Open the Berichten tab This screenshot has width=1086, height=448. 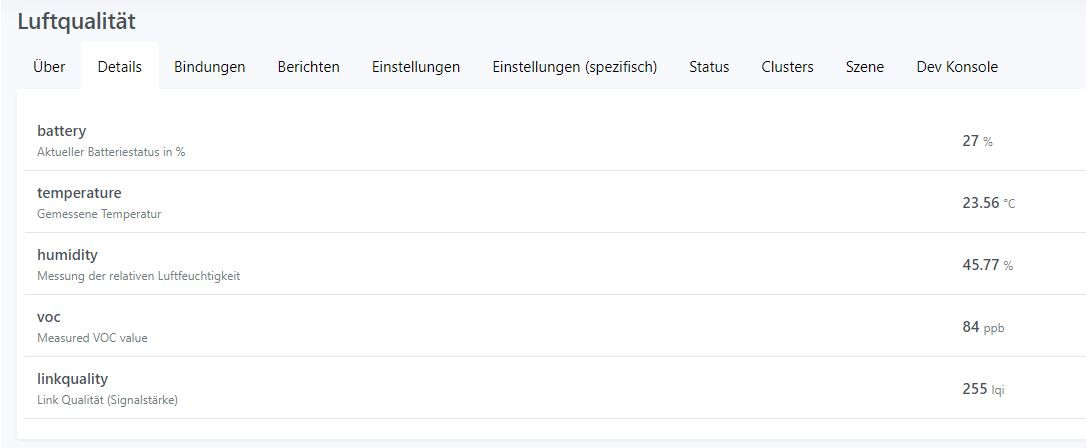(x=309, y=67)
